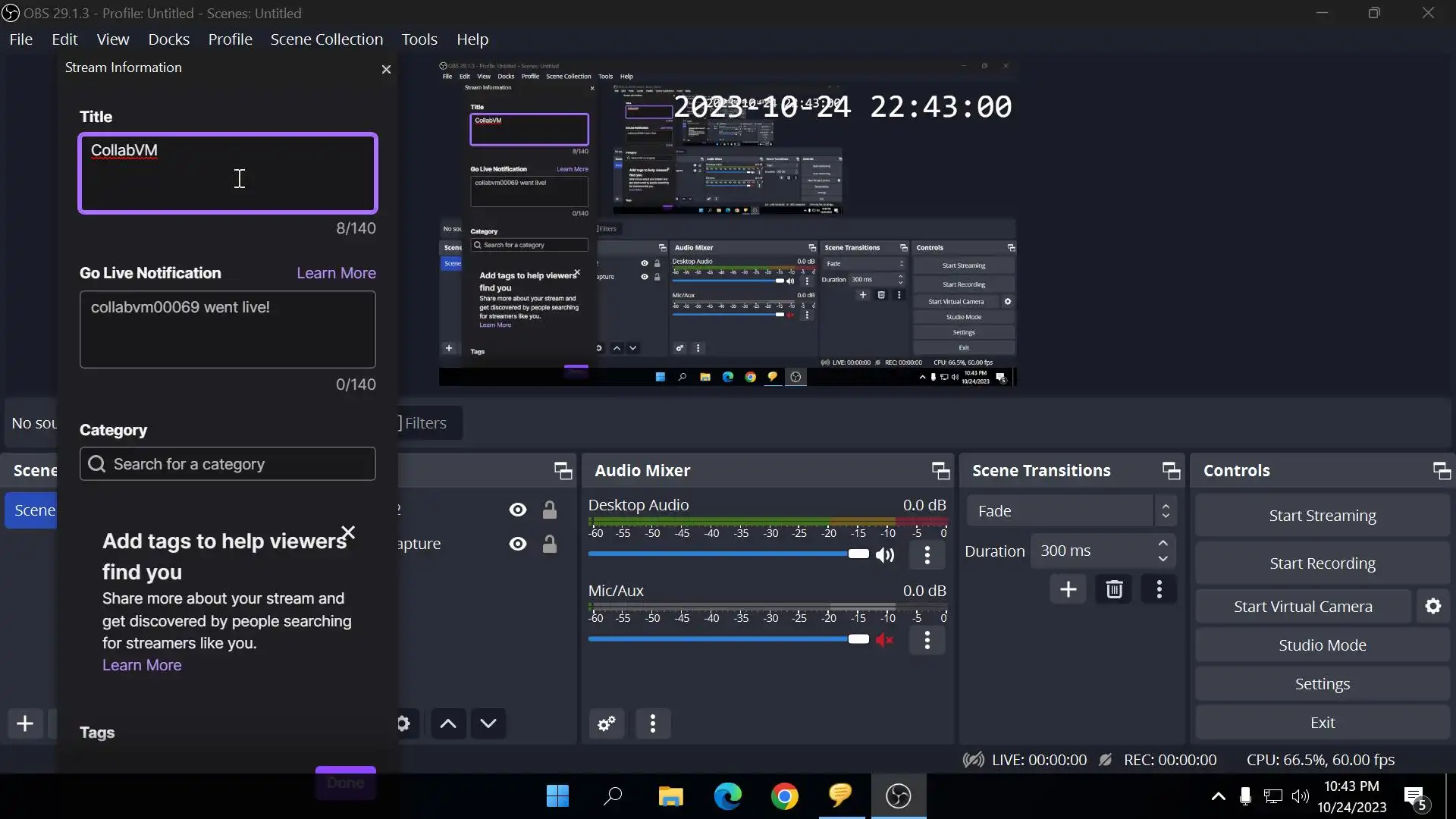
Task: Move source up with arrow button
Action: tap(448, 723)
